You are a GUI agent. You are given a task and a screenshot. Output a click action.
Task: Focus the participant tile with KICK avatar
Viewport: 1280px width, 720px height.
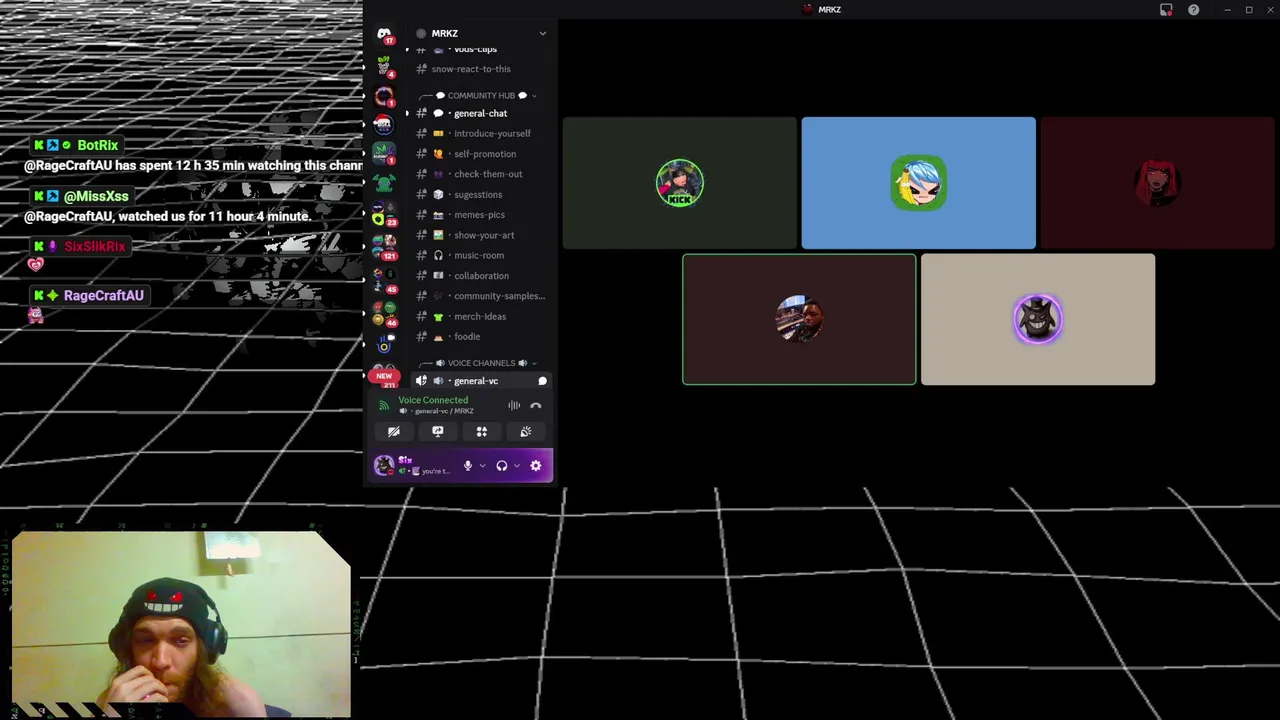tap(680, 183)
